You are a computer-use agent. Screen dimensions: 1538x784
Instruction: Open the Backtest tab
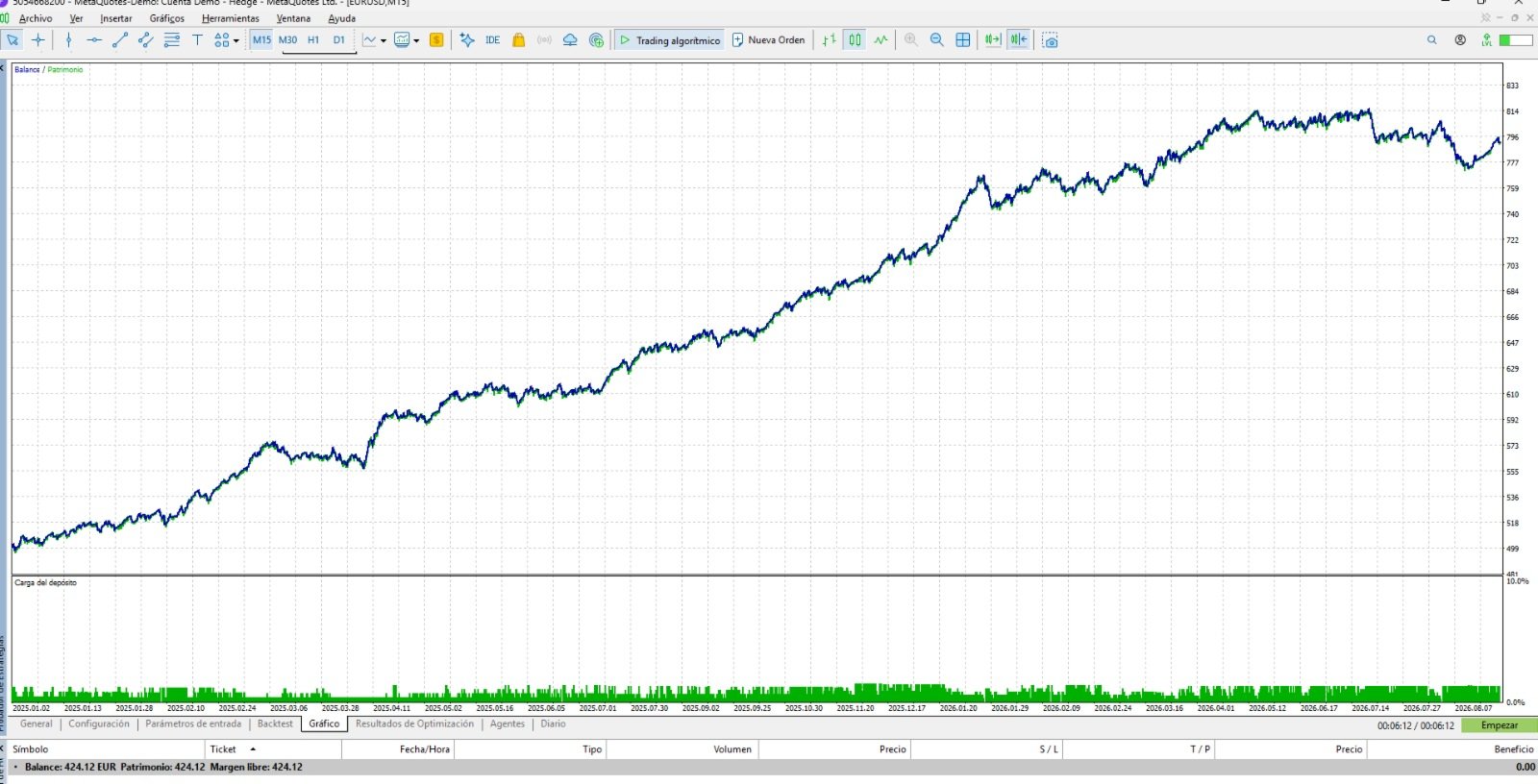(x=275, y=723)
